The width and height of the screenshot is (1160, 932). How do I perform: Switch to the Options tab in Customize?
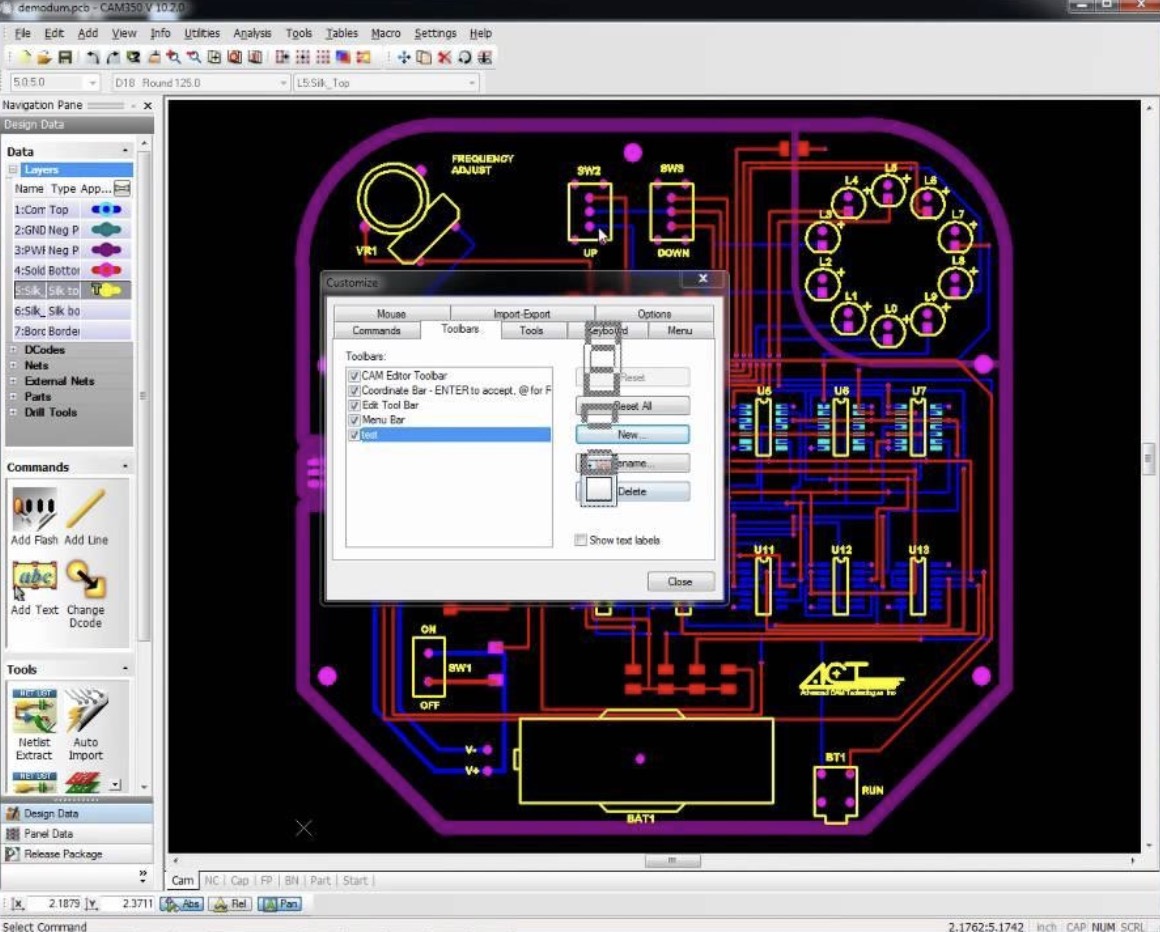[654, 314]
